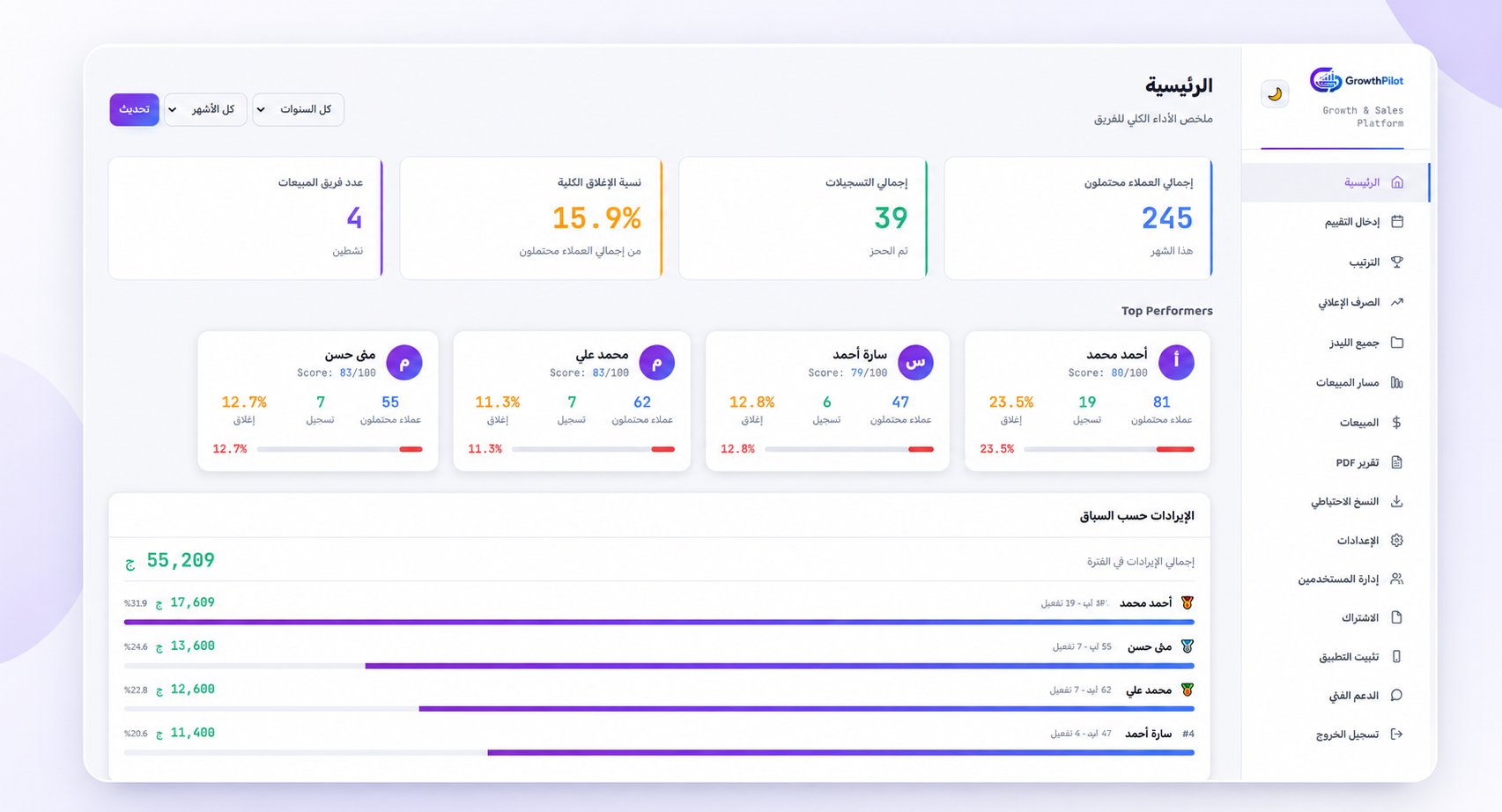Screen dimensions: 1502x812
Task: Click the trend icon for الصرف الإعلاني
Action: tap(1397, 302)
